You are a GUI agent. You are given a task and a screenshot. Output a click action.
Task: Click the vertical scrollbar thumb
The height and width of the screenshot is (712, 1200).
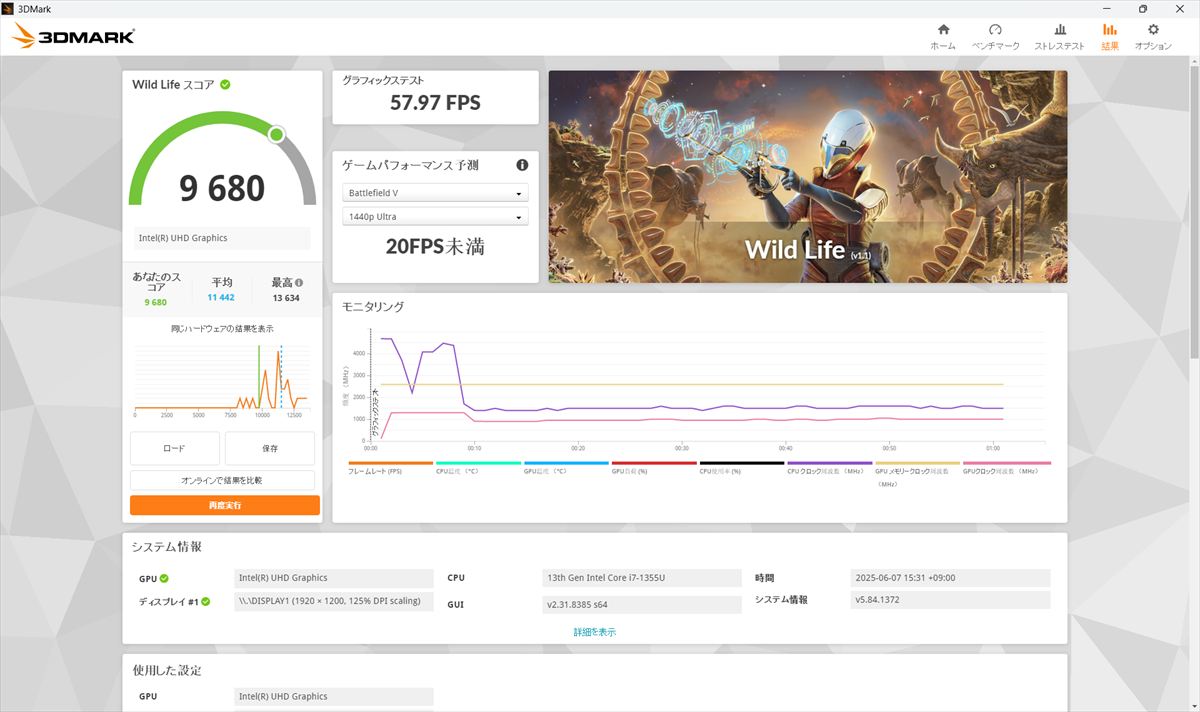(1194, 210)
